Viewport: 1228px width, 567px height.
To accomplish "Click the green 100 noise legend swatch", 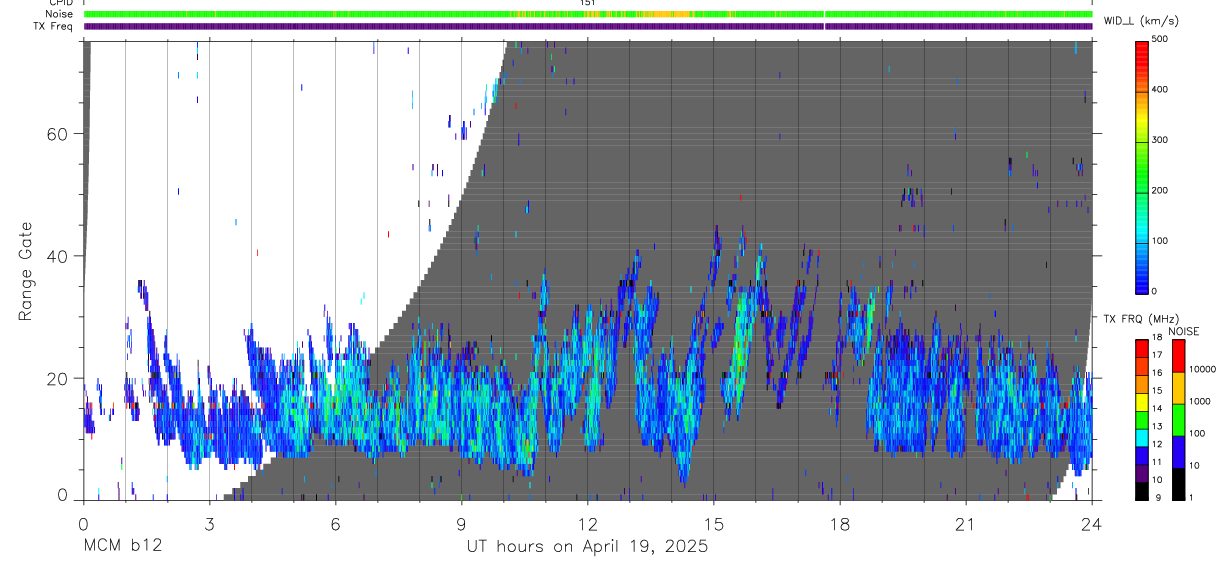I will [x=1178, y=420].
